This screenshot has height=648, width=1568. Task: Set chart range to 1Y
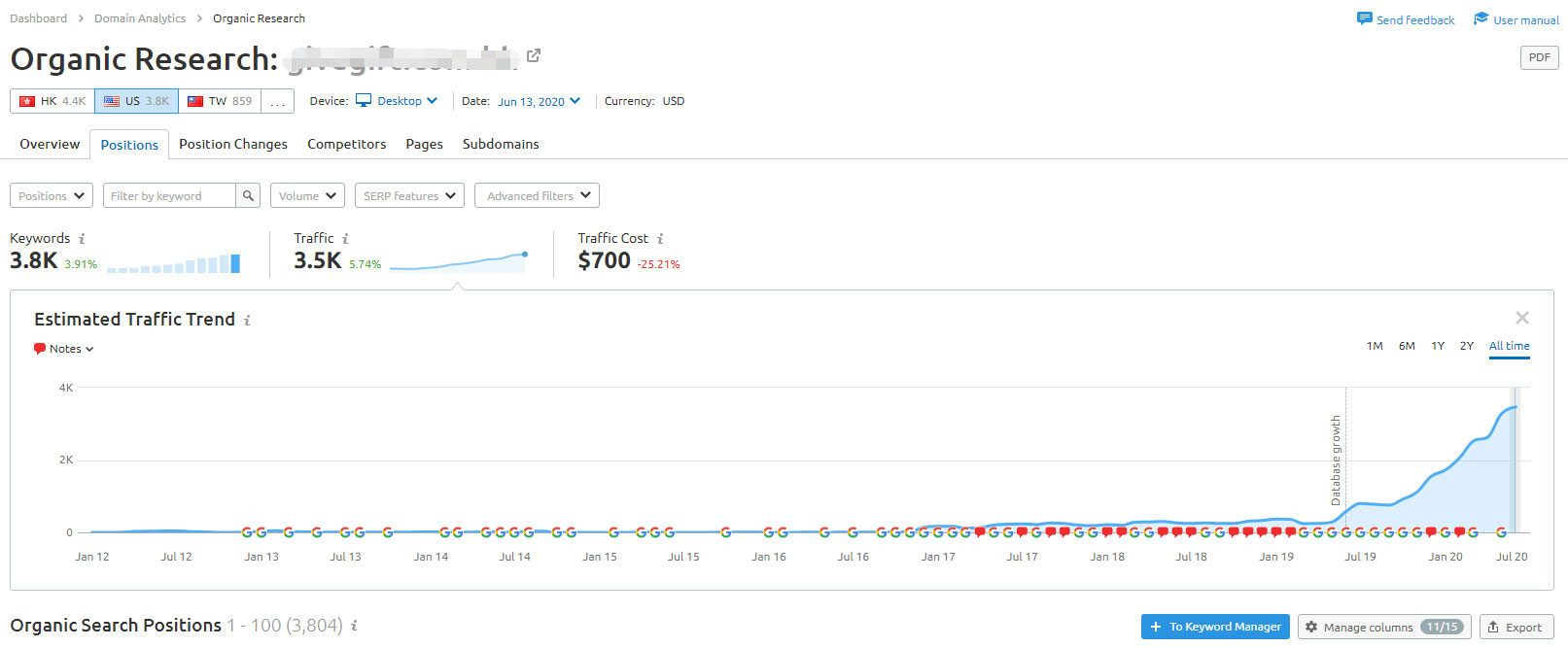tap(1438, 346)
